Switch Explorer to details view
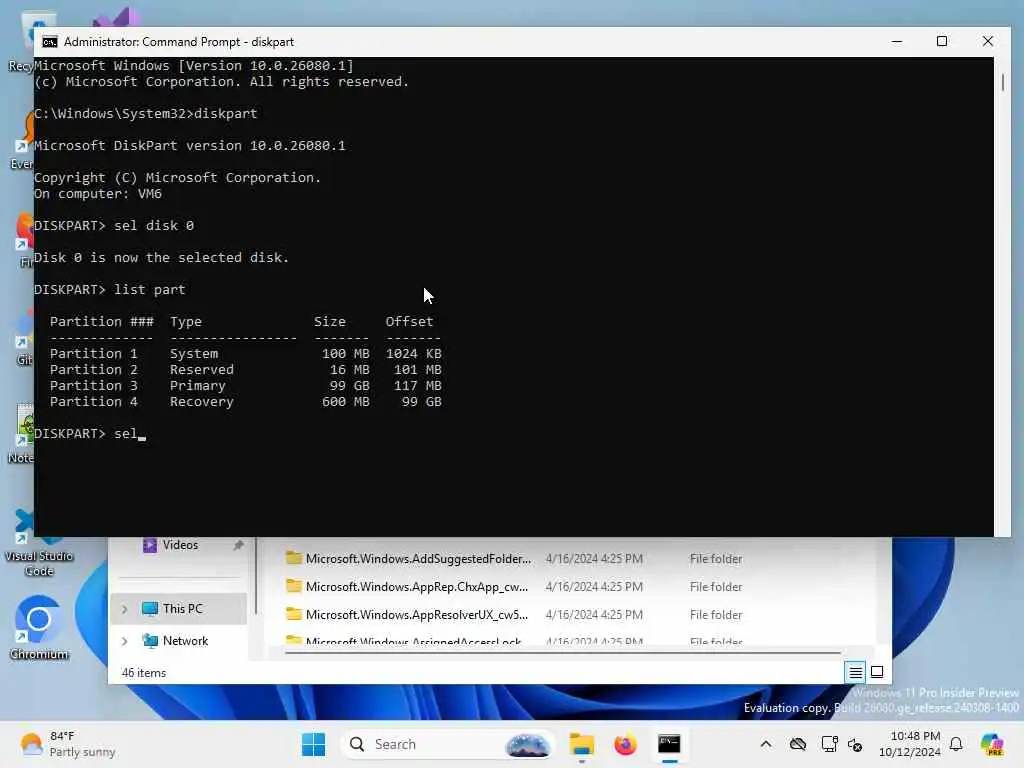This screenshot has height=768, width=1024. [x=856, y=672]
